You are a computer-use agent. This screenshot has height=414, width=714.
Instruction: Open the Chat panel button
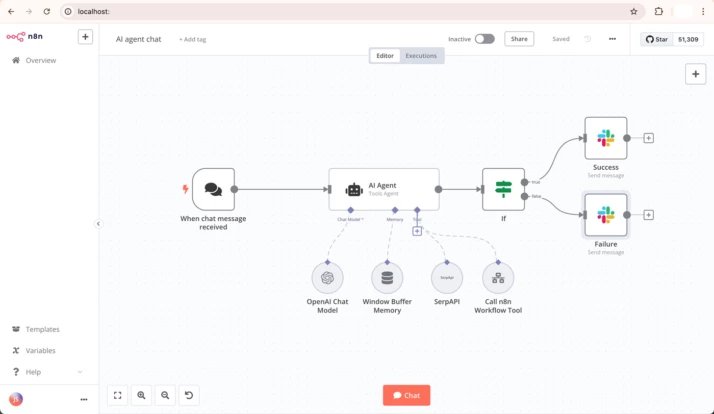coord(406,395)
